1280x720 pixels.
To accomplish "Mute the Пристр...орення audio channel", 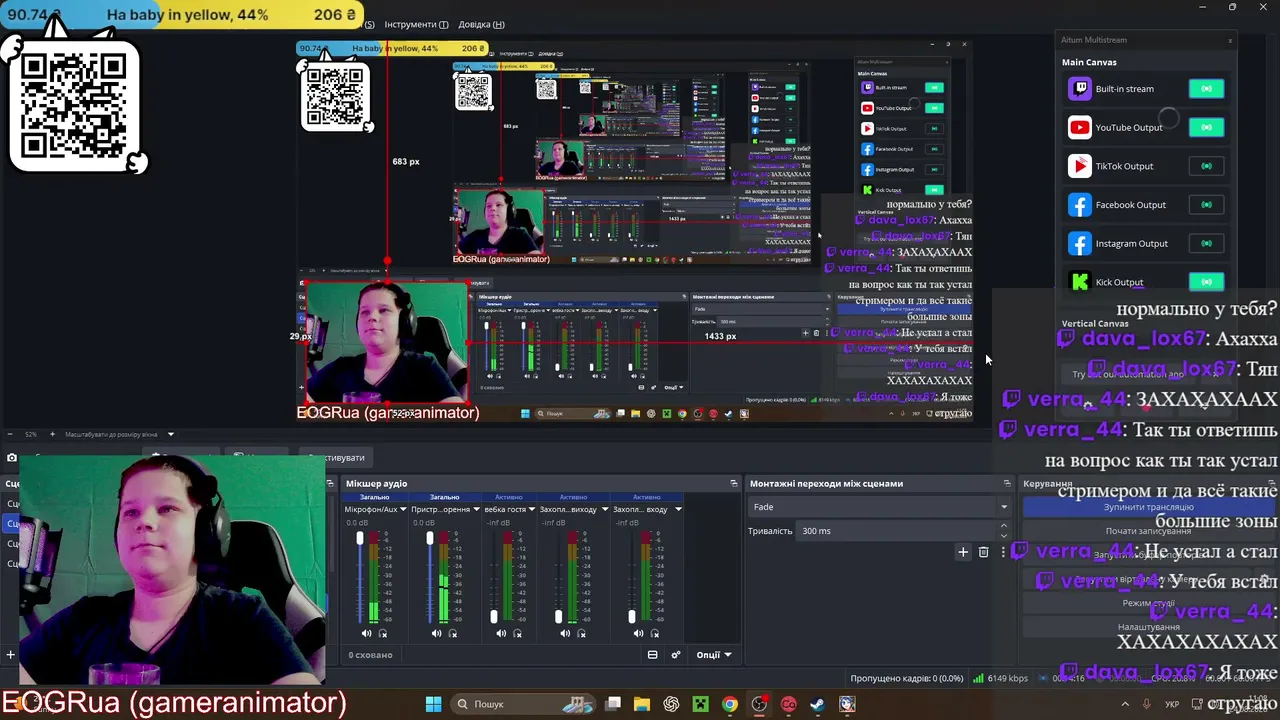I will pyautogui.click(x=436, y=633).
